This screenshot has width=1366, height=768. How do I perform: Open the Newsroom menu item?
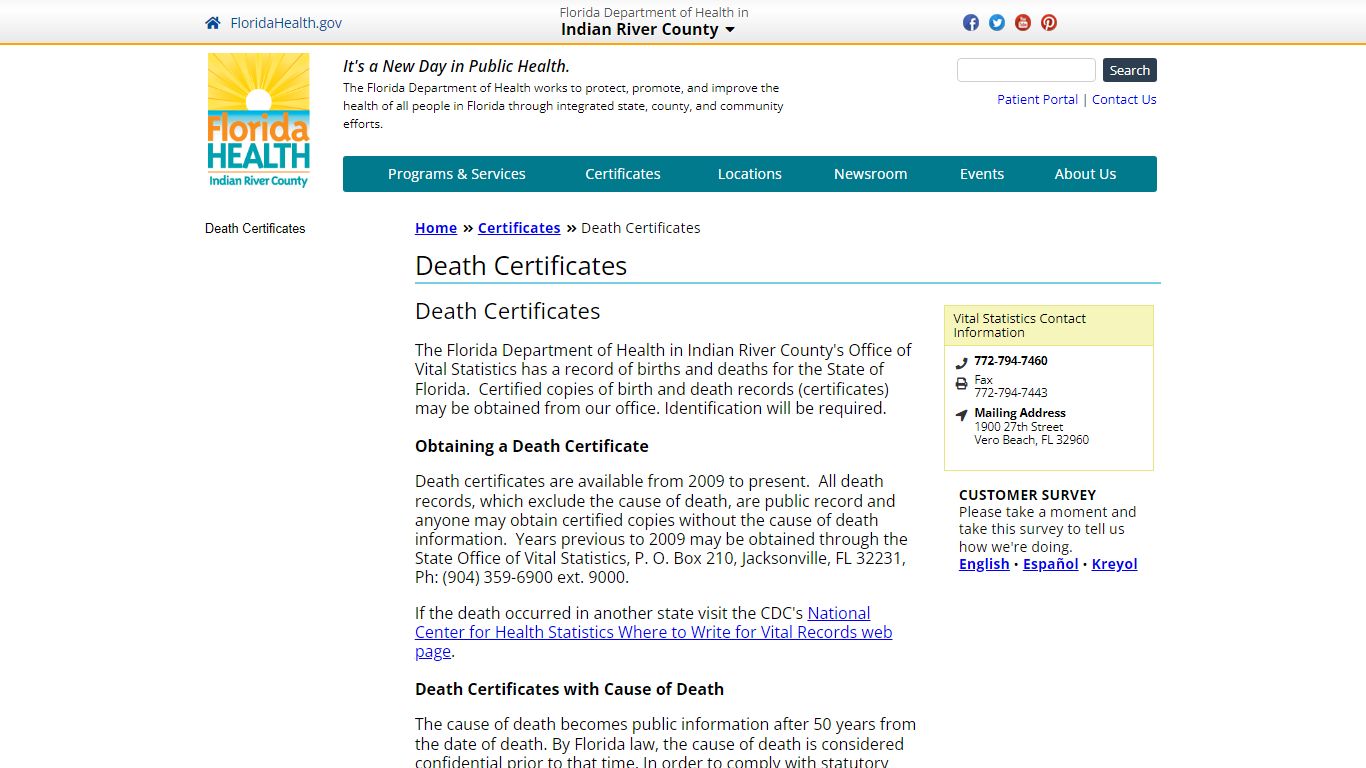pyautogui.click(x=871, y=174)
